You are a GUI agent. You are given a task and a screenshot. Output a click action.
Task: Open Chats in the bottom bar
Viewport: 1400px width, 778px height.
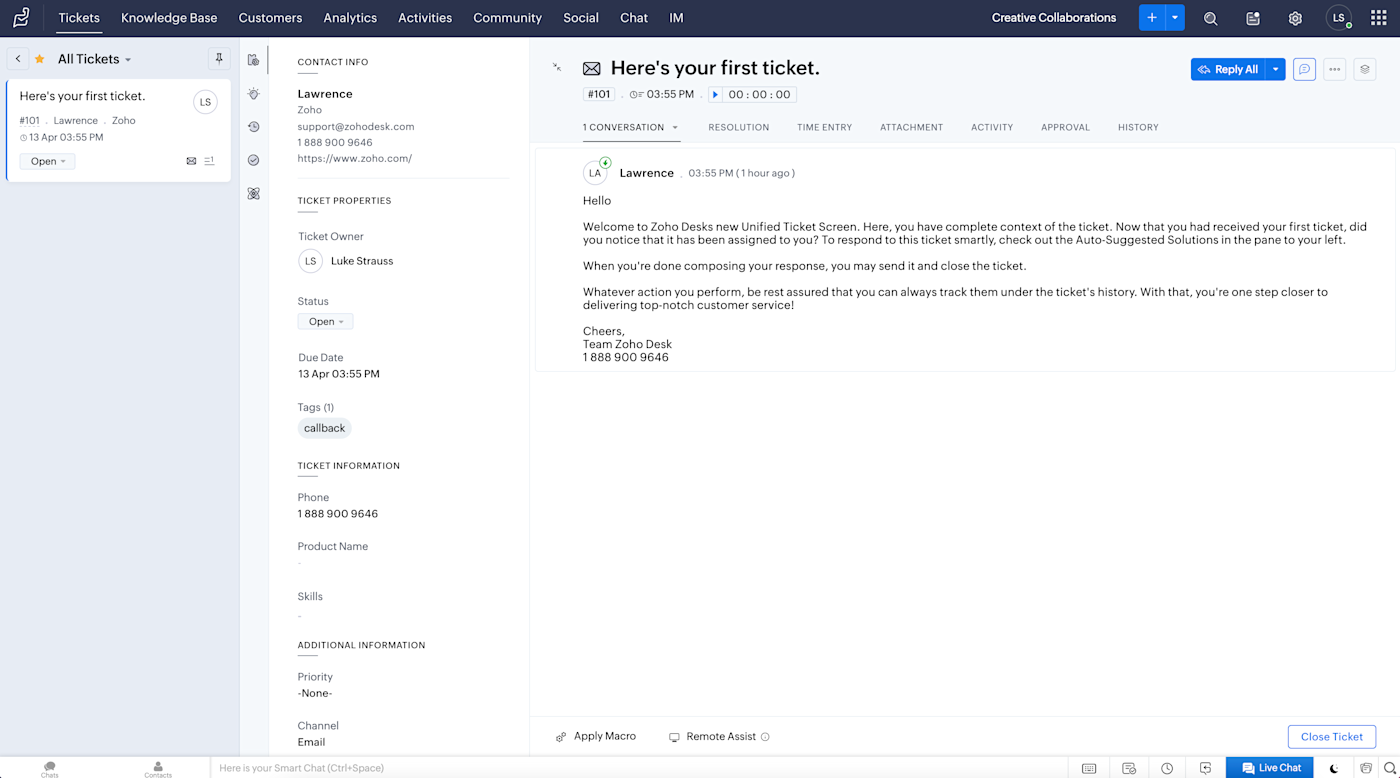[x=50, y=769]
